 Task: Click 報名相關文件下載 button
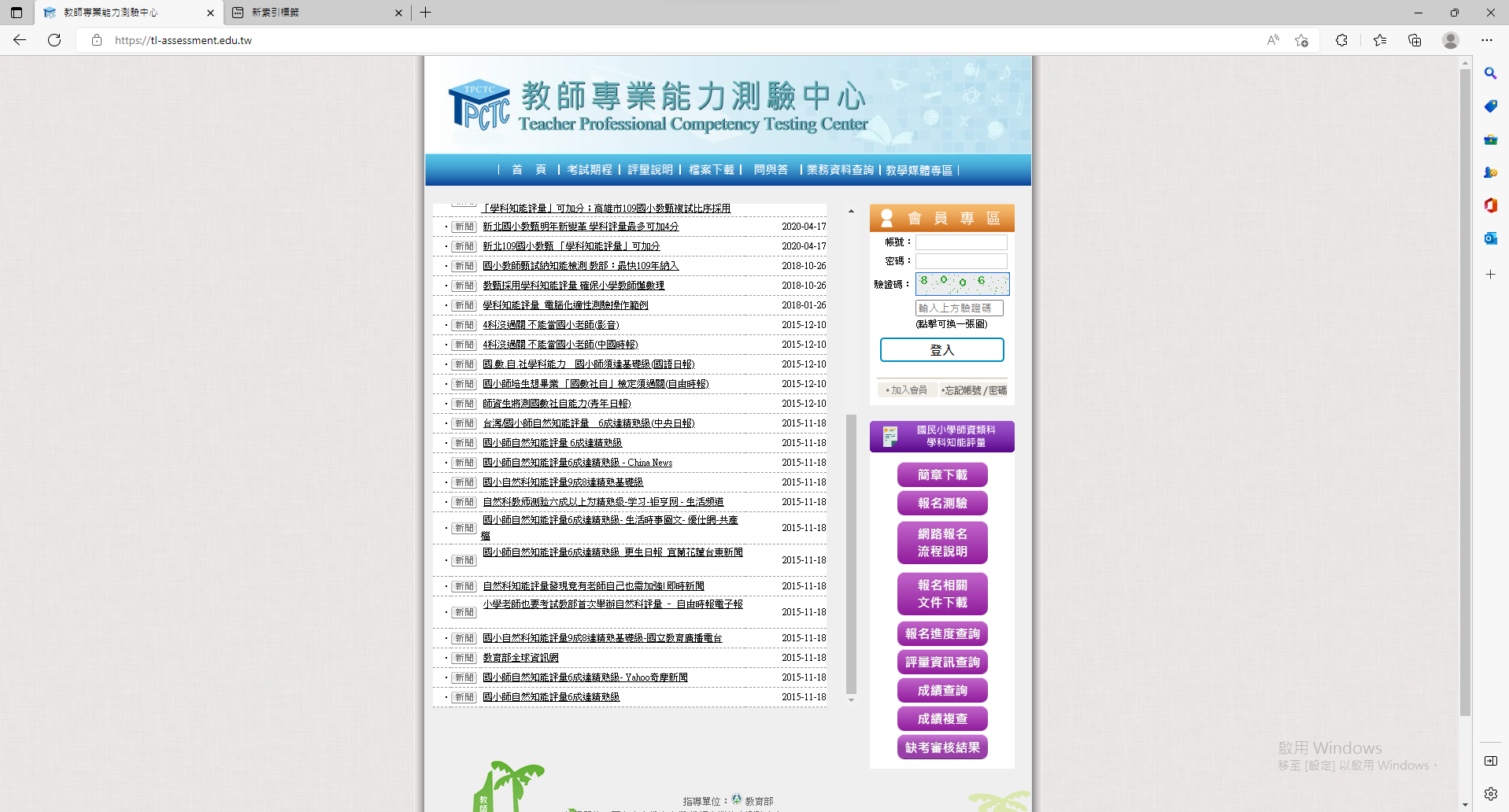[x=942, y=594]
